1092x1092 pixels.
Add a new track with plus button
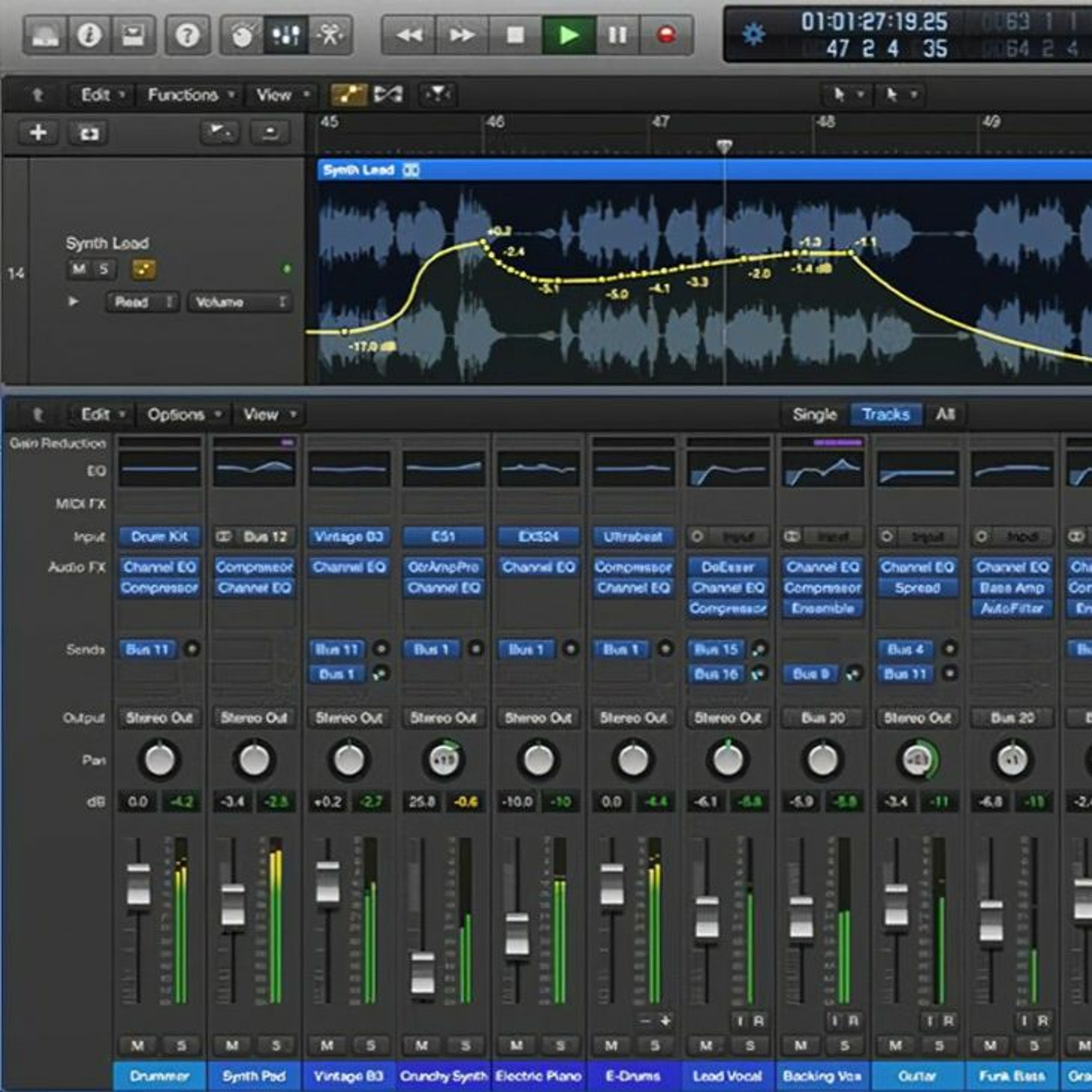38,133
